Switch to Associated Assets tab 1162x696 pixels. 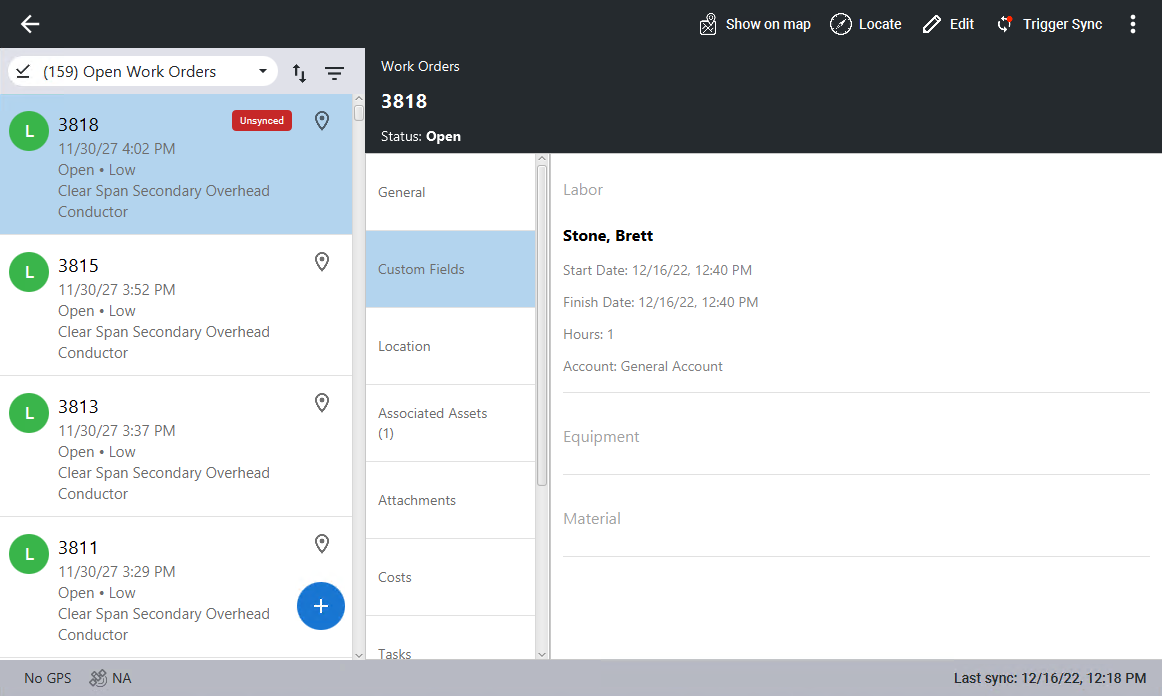click(450, 423)
